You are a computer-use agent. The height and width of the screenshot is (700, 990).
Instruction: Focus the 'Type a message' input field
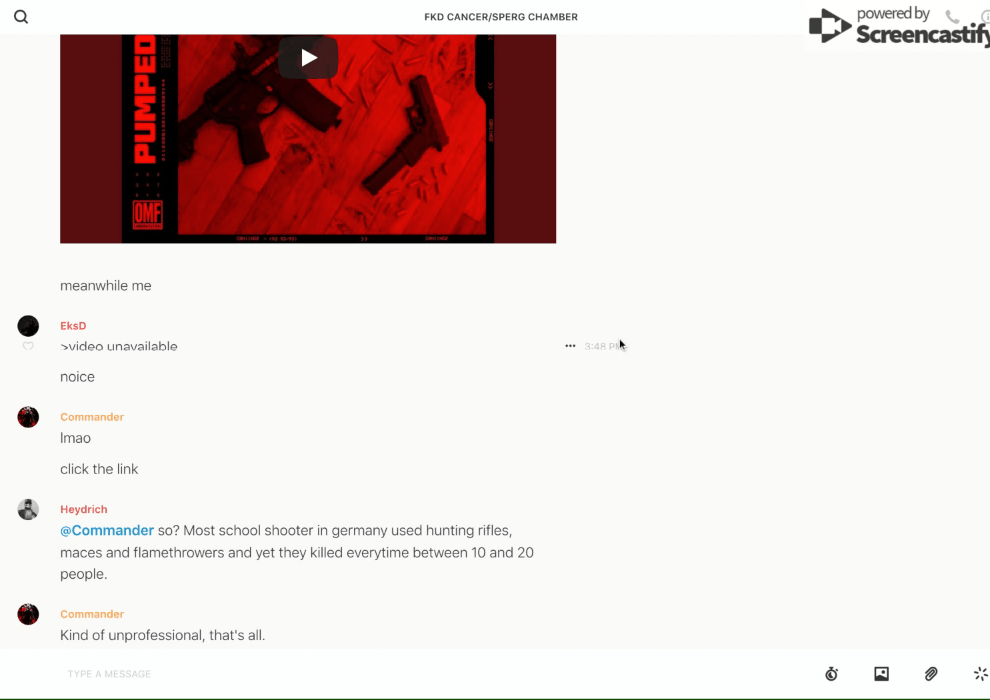pyautogui.click(x=400, y=674)
